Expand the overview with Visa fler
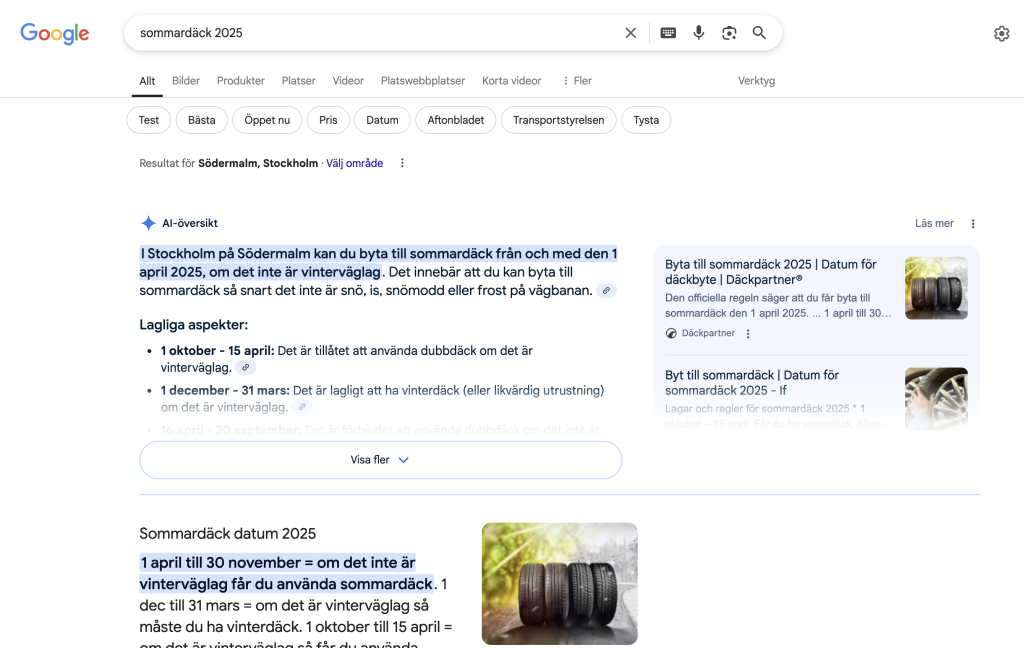1024x648 pixels. click(x=381, y=460)
